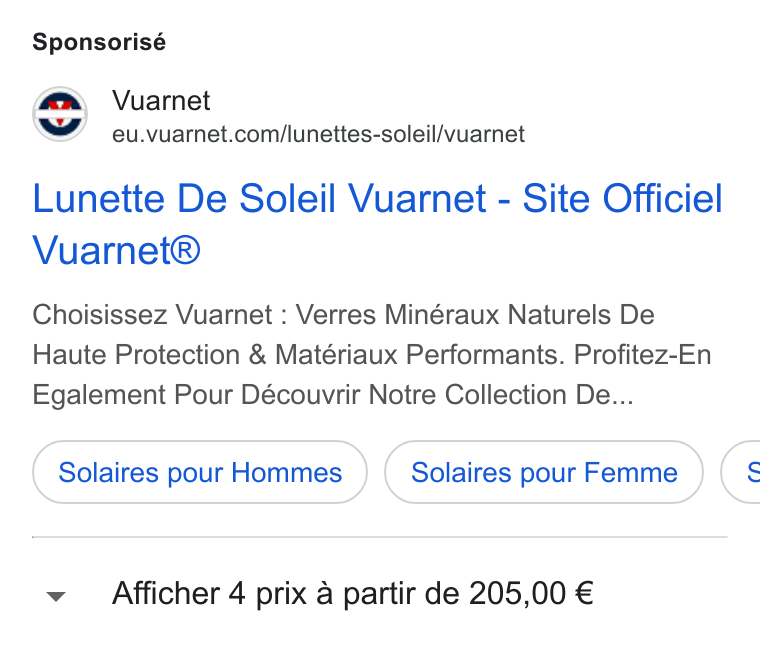Click the partially visible third sitelink chip

742,472
